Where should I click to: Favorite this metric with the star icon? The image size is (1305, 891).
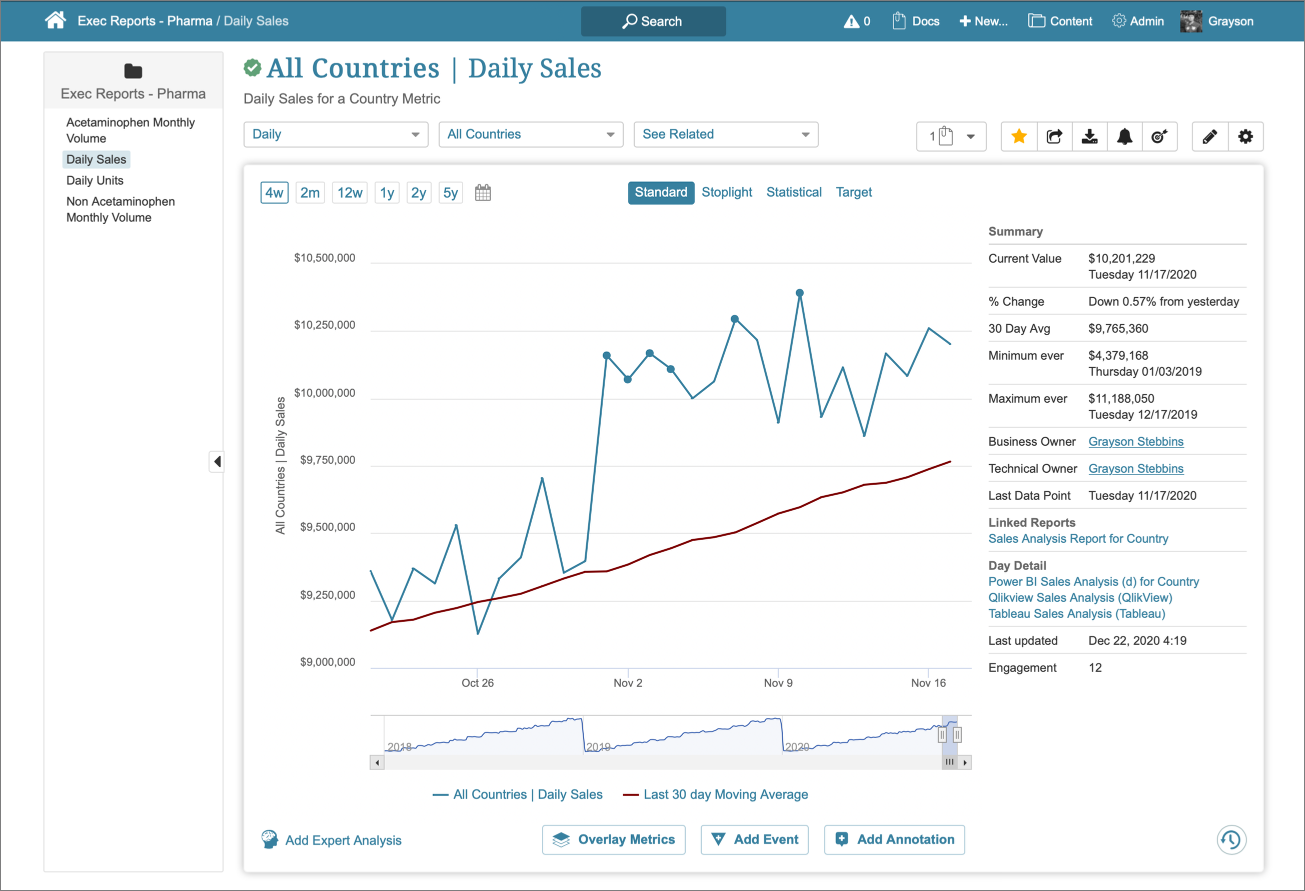coord(1019,137)
